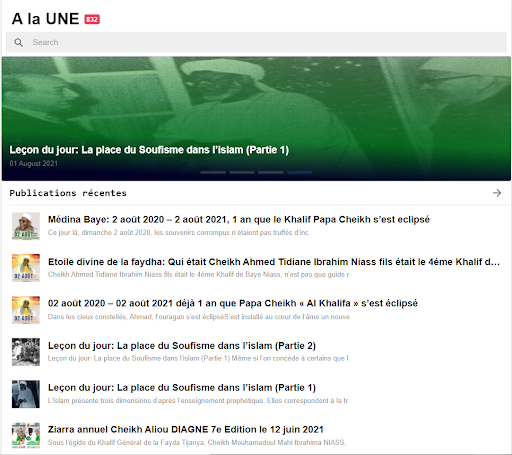Click the search magnifier icon

click(19, 42)
